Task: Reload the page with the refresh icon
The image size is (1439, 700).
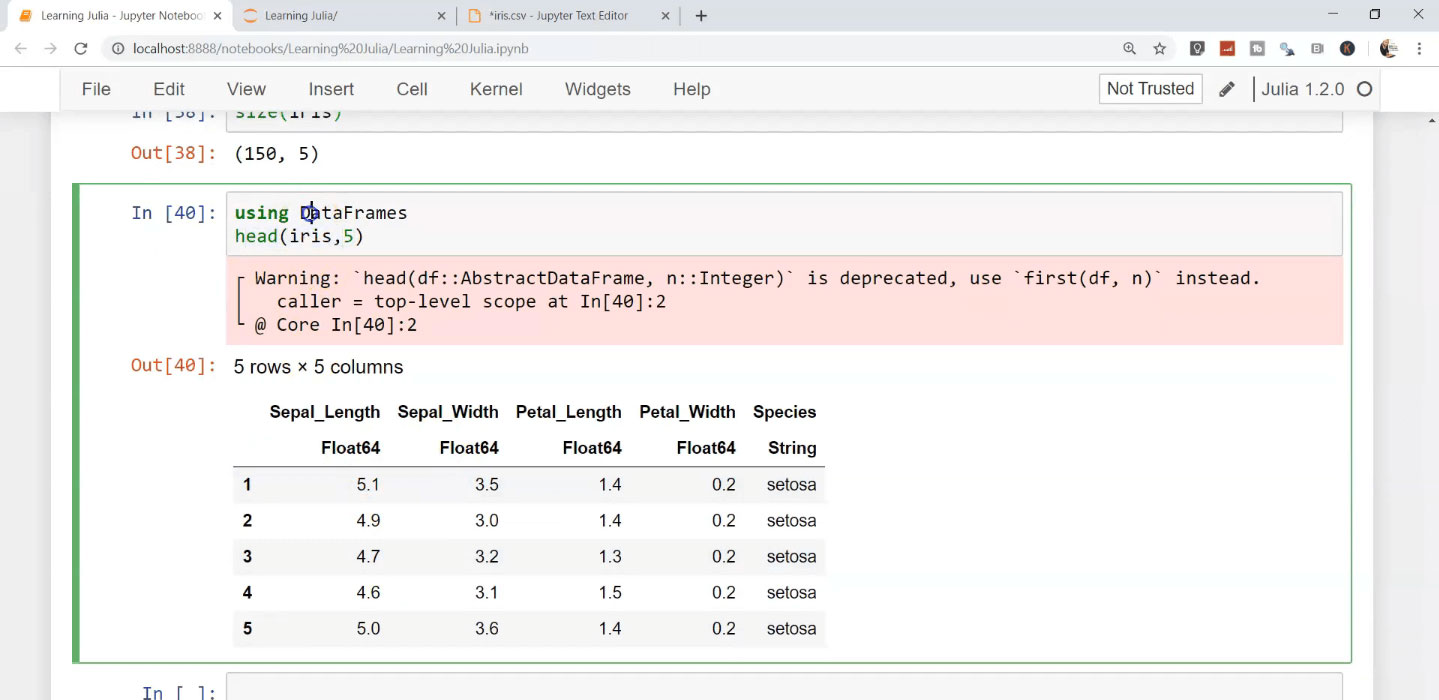Action: tap(81, 48)
